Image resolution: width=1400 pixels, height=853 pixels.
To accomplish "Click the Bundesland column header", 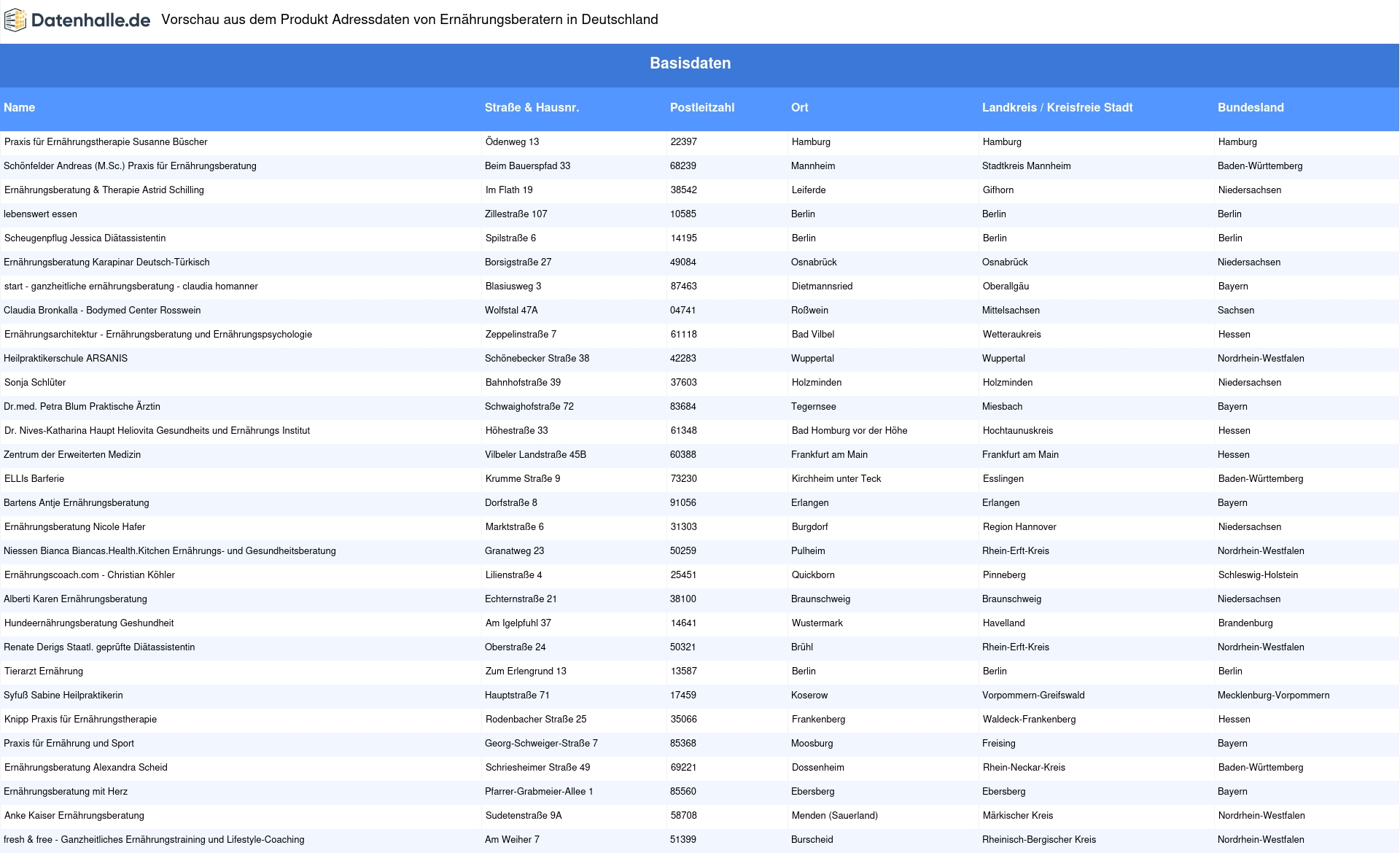I will [x=1250, y=108].
